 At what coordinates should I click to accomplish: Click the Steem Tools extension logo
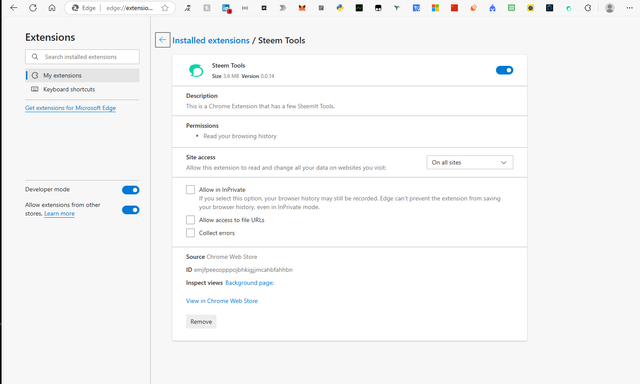[x=196, y=70]
